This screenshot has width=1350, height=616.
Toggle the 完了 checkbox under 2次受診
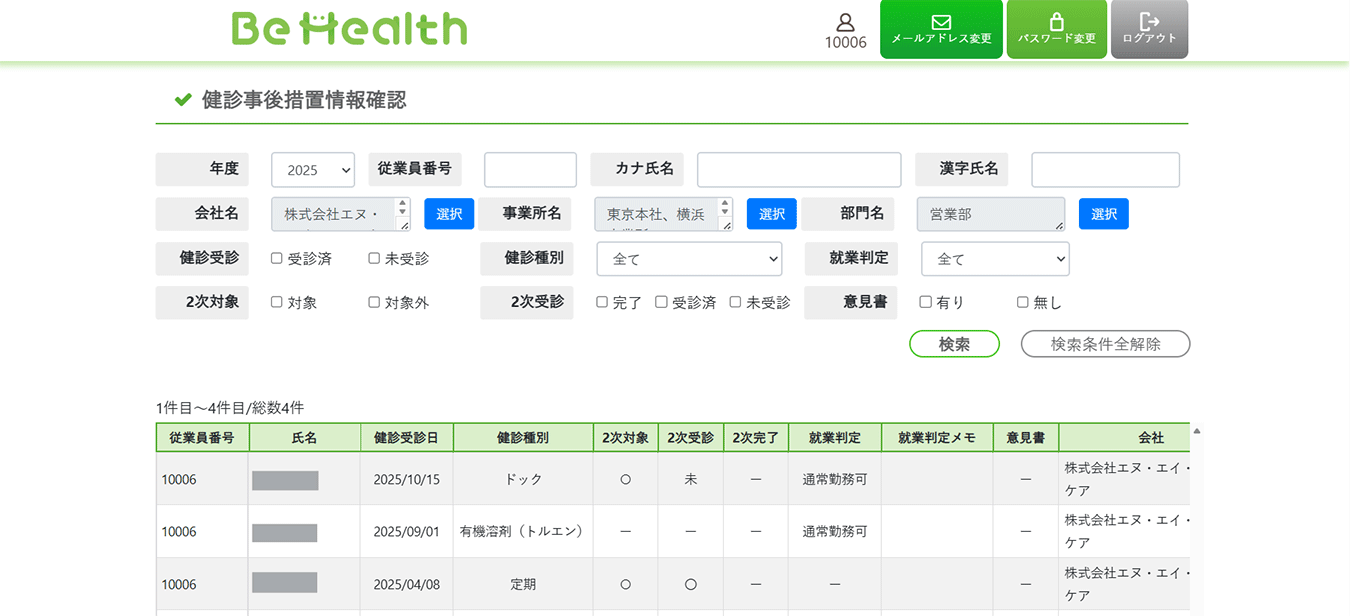tap(602, 302)
